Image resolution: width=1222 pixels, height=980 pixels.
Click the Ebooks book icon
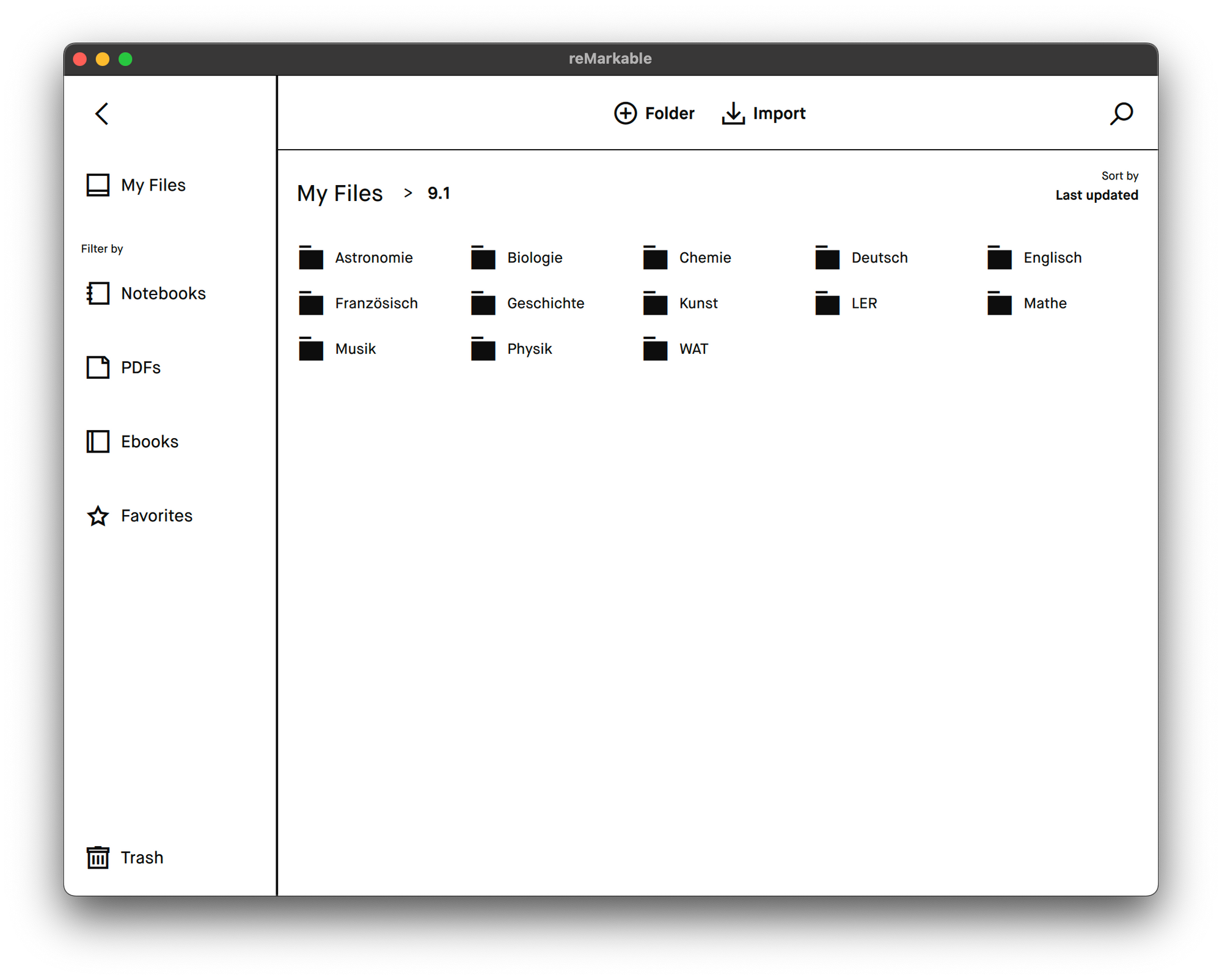(x=98, y=441)
